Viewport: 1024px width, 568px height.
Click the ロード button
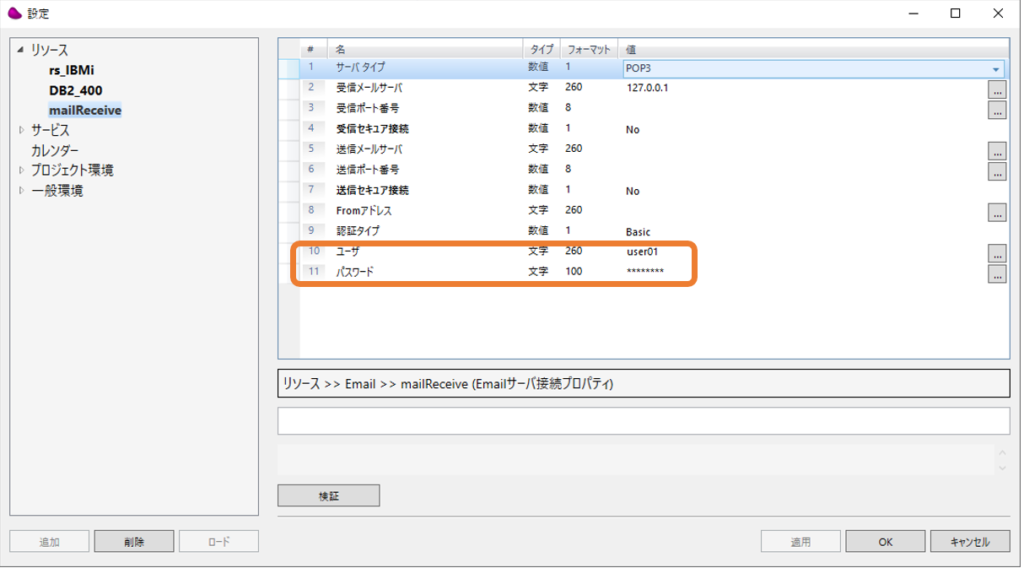(x=219, y=541)
